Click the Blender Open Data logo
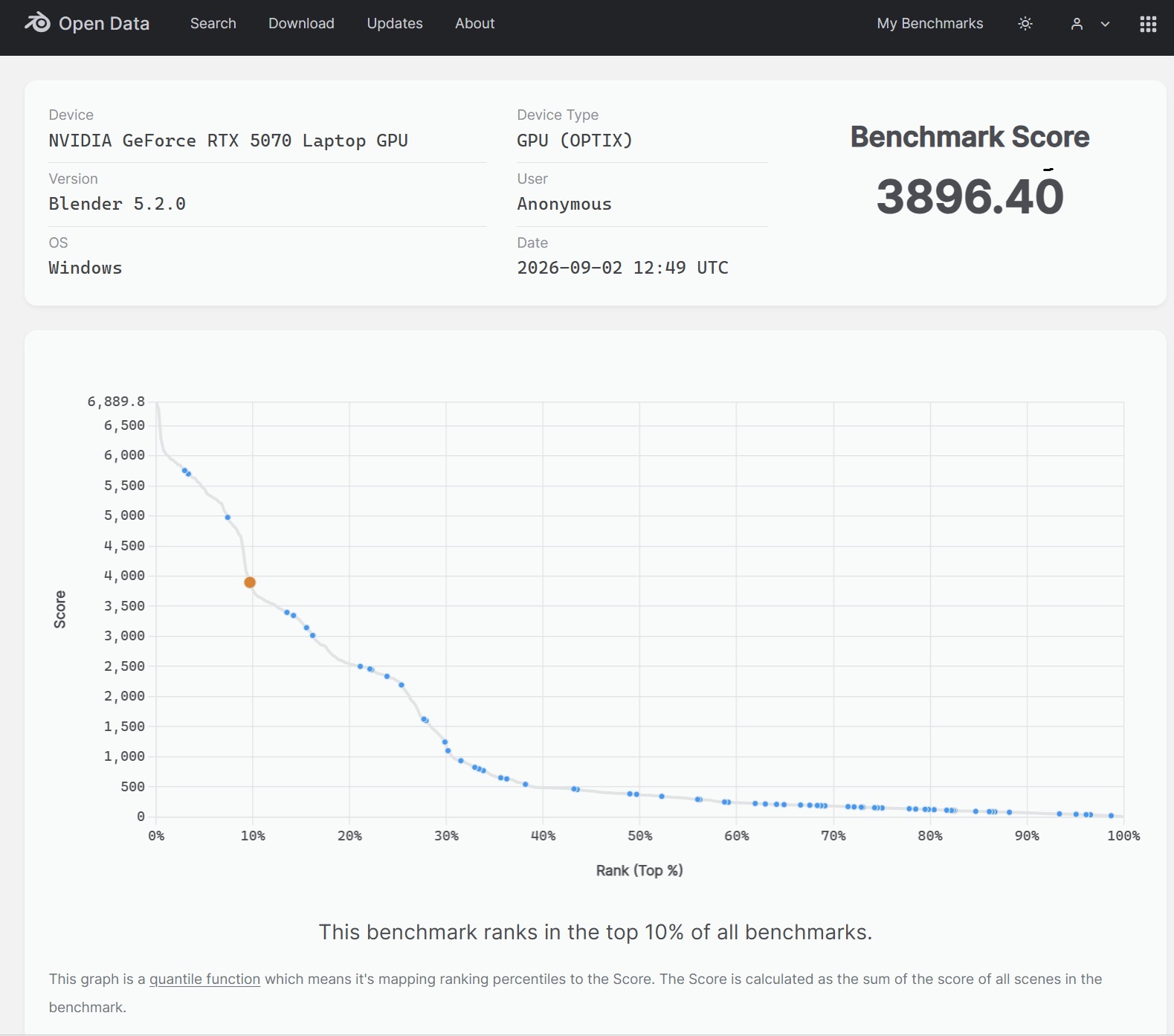The image size is (1174, 1036). [87, 24]
